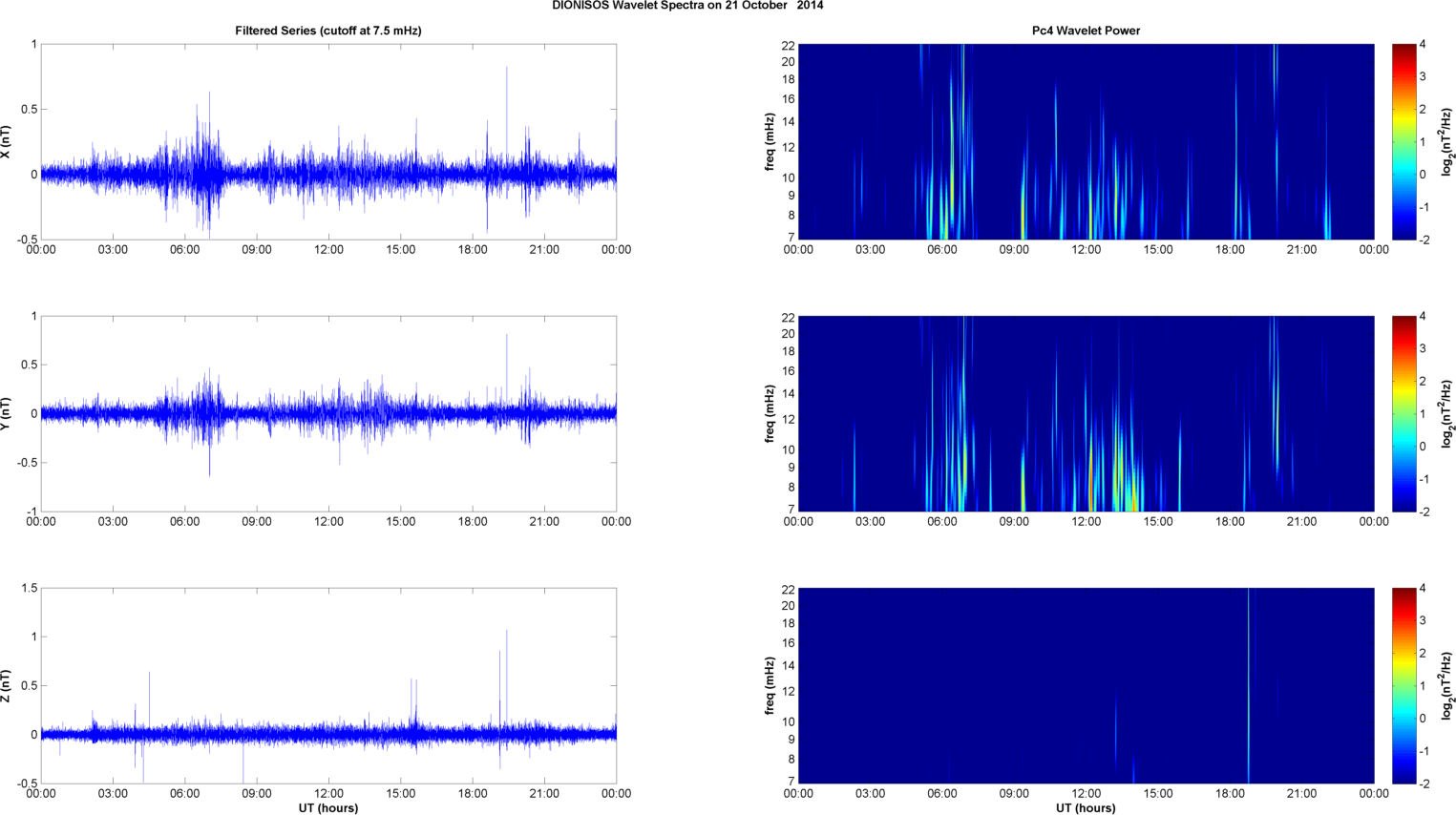The width and height of the screenshot is (1456, 815).
Task: Select the Y (nT) axis label
Action: [8, 414]
